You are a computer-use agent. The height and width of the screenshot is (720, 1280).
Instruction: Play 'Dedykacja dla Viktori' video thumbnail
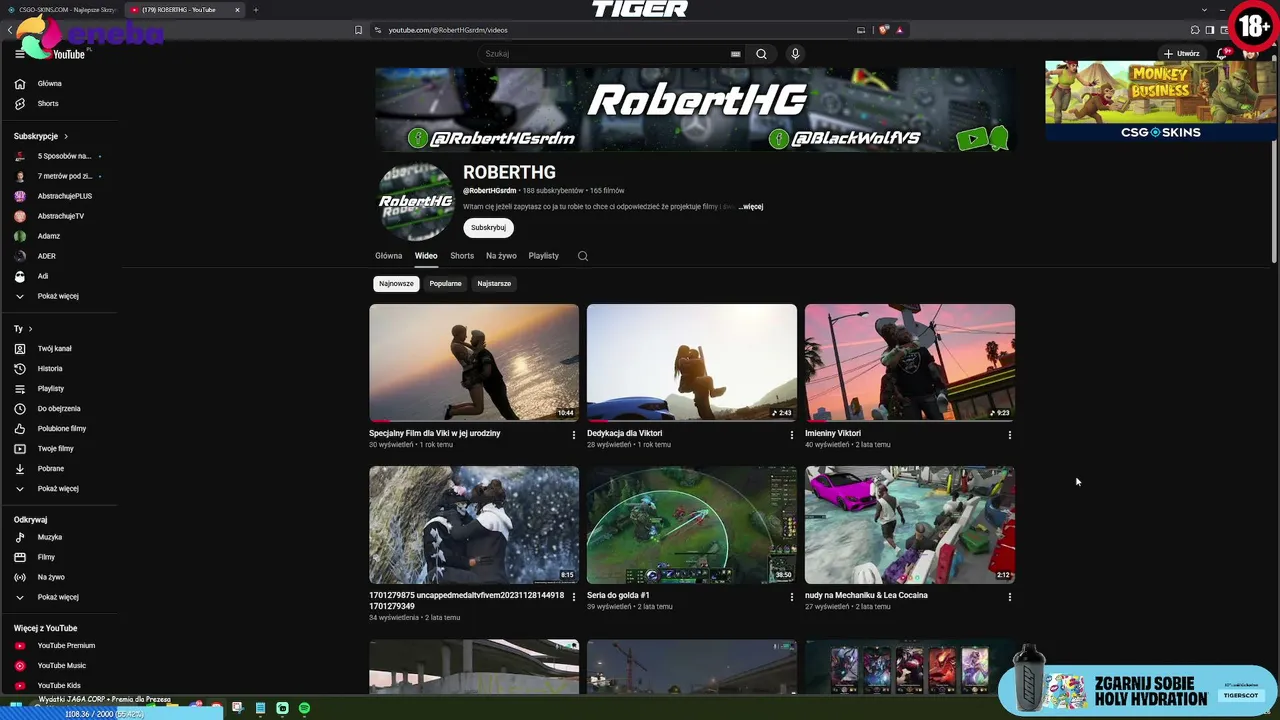[692, 363]
